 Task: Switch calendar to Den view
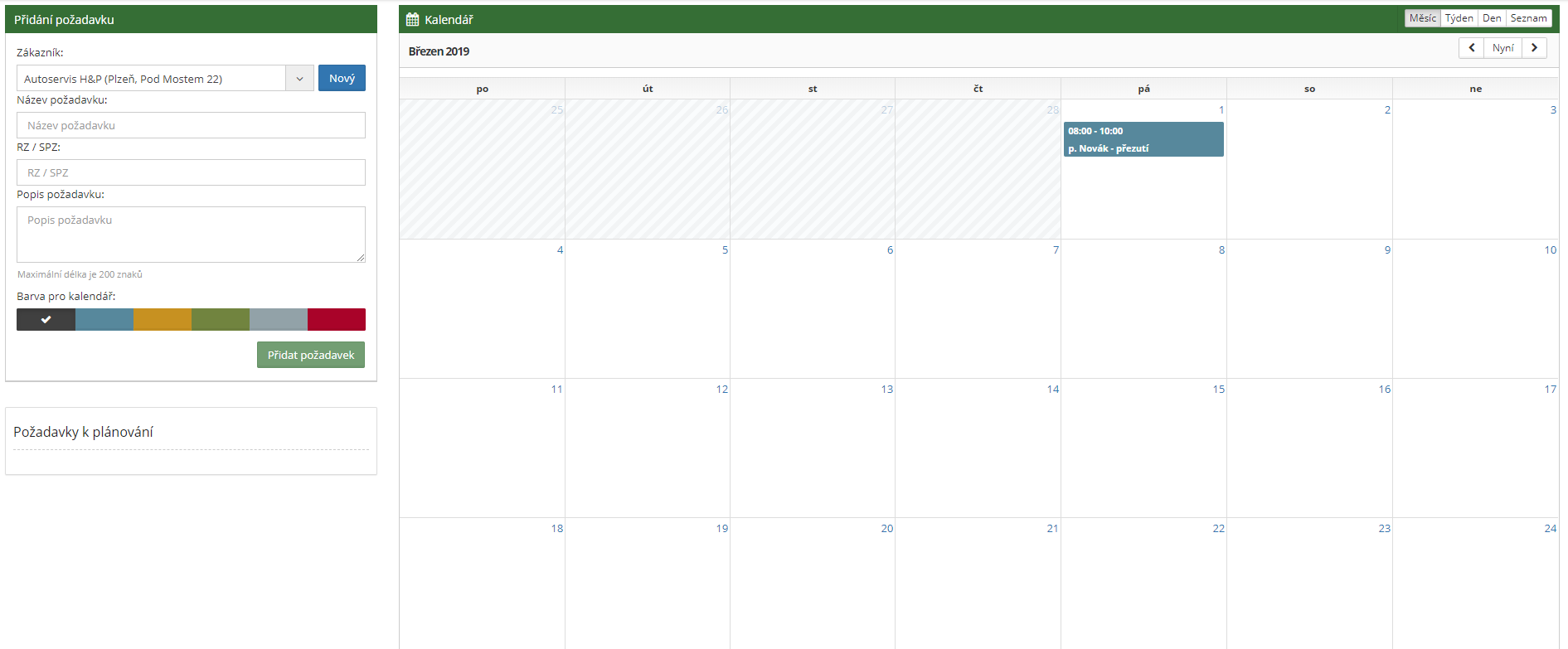[1492, 18]
